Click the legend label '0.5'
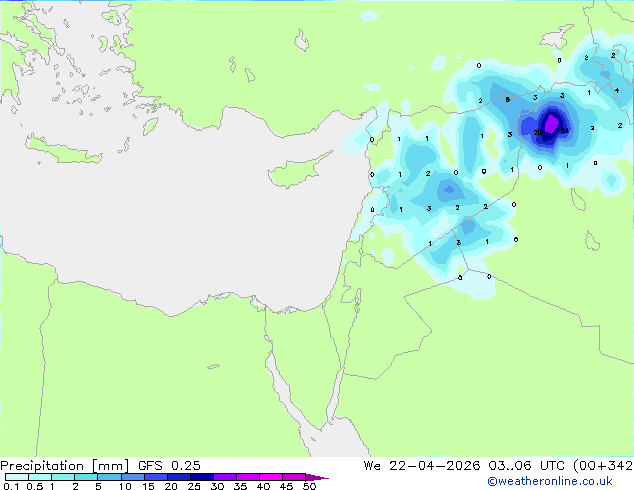 click(34, 486)
